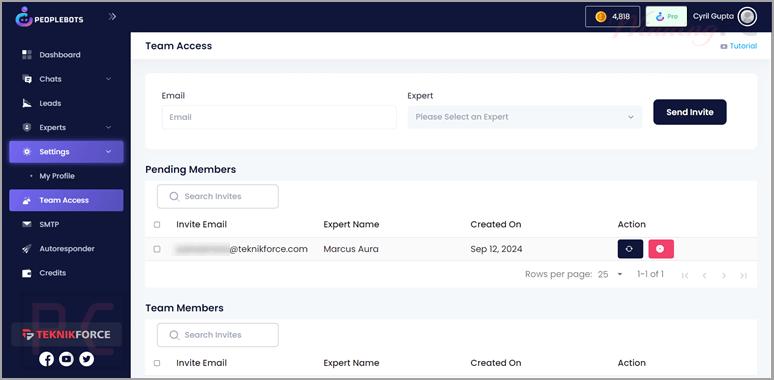Expand the Experts menu chevron
The image size is (774, 380).
(109, 127)
